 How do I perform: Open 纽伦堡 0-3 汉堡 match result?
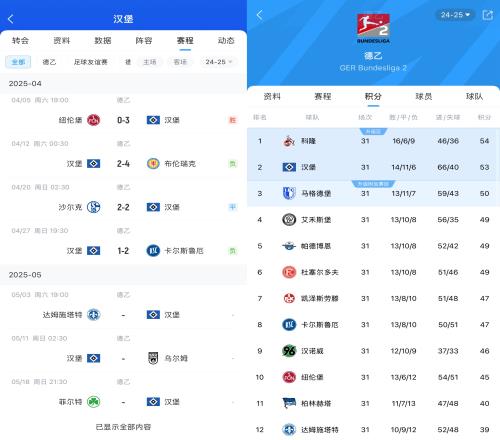click(x=123, y=120)
